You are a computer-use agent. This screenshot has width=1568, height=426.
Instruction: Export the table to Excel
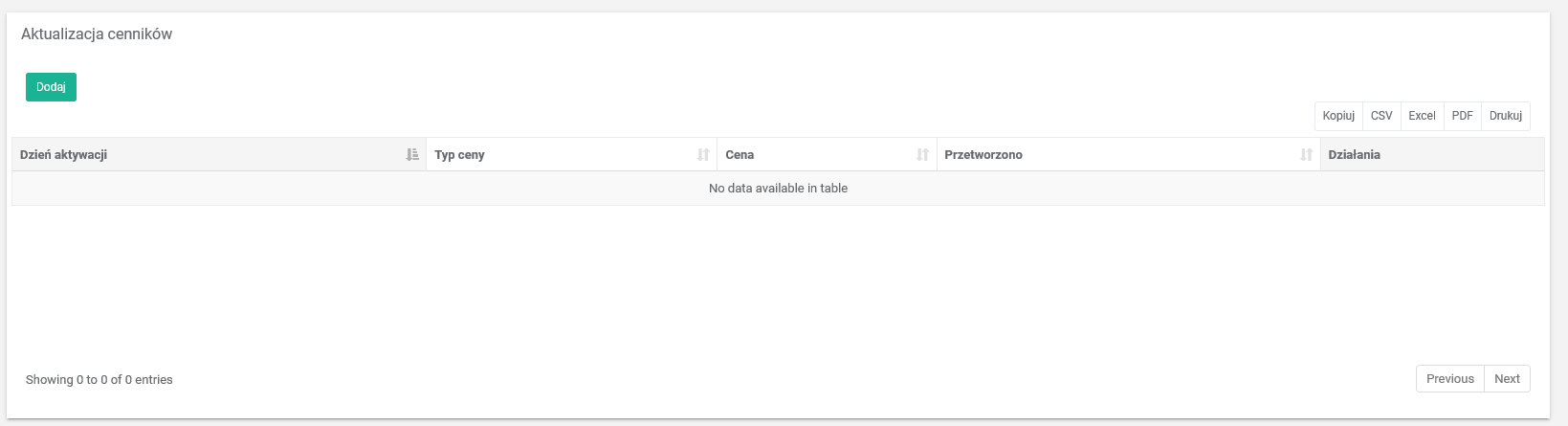1422,116
